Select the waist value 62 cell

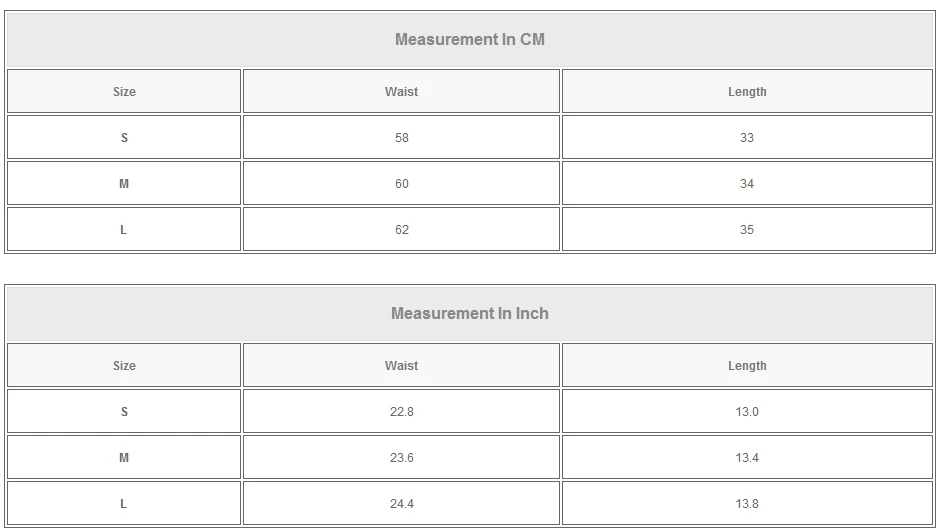[x=401, y=230]
